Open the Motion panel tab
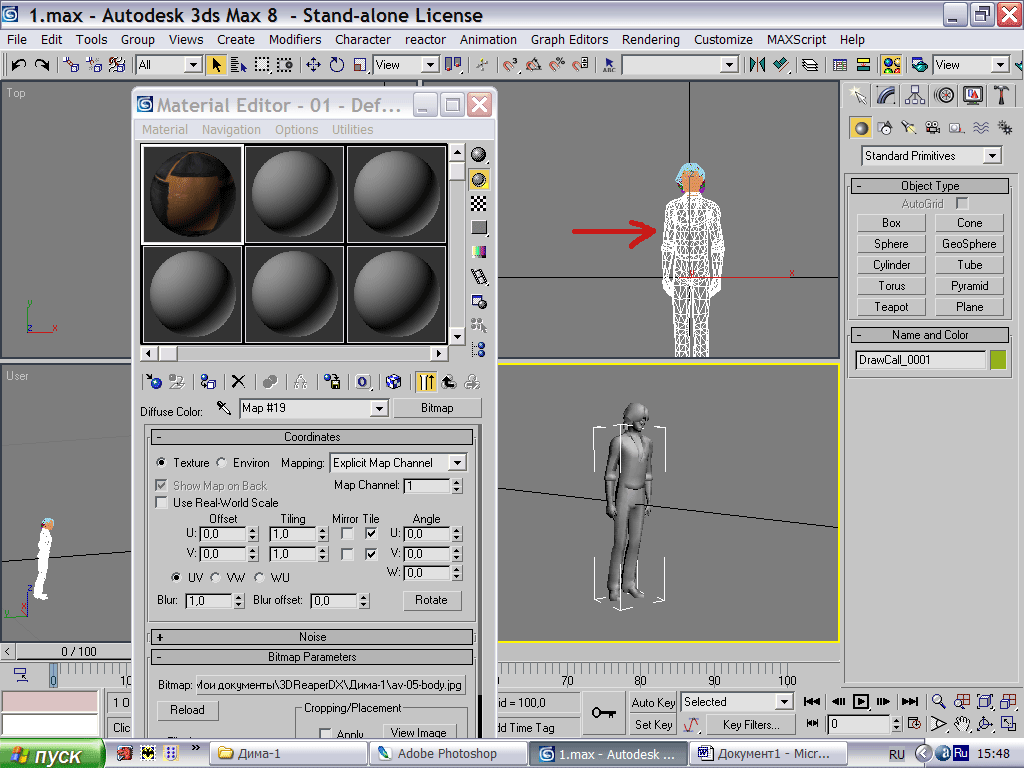The width and height of the screenshot is (1024, 768). (944, 96)
